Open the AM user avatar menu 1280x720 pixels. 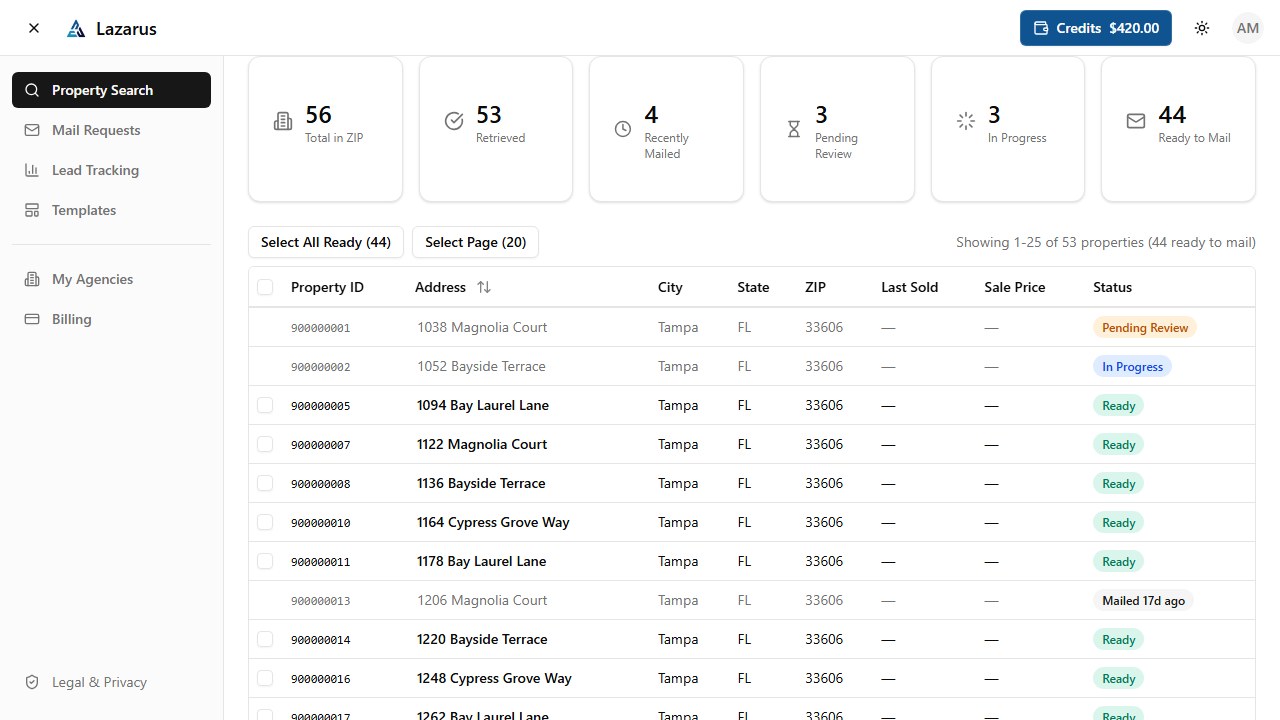(x=1248, y=28)
